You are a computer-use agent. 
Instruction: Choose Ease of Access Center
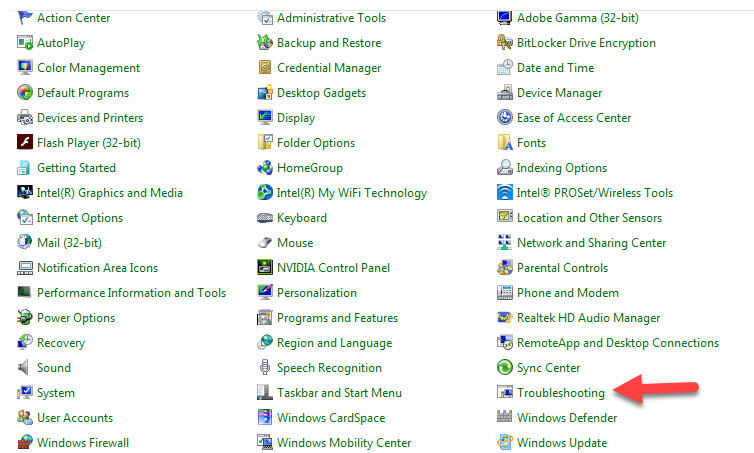(x=573, y=118)
